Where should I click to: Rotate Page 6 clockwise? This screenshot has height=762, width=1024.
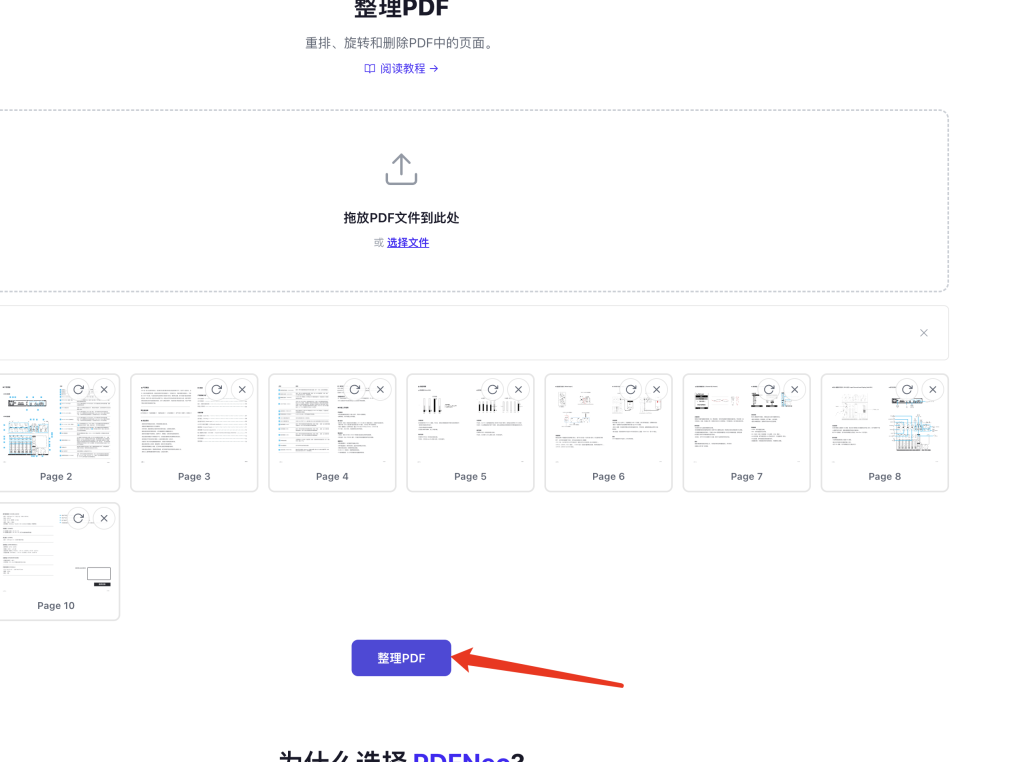pos(631,389)
